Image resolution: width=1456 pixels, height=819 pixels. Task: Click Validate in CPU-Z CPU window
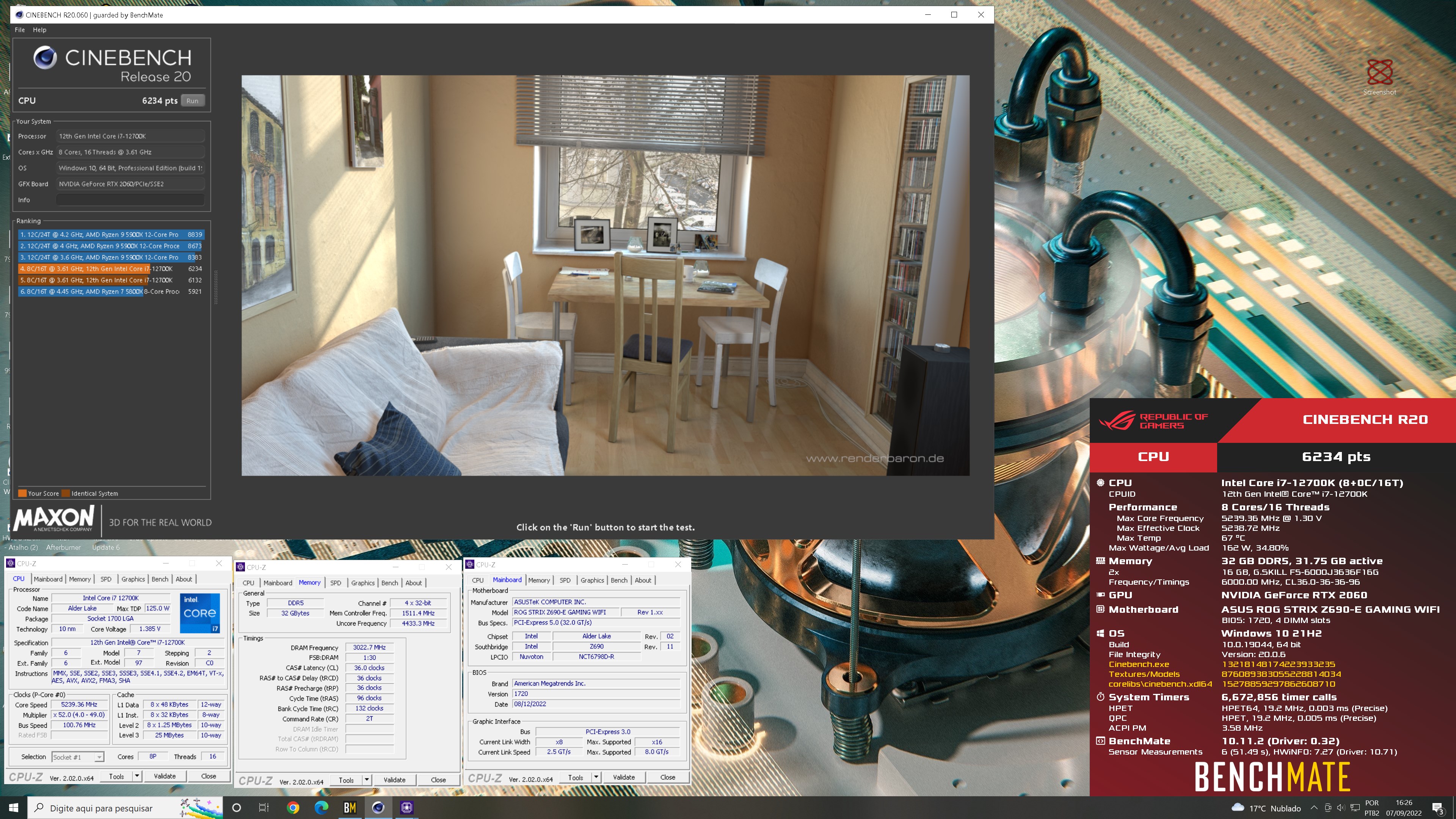[x=165, y=776]
